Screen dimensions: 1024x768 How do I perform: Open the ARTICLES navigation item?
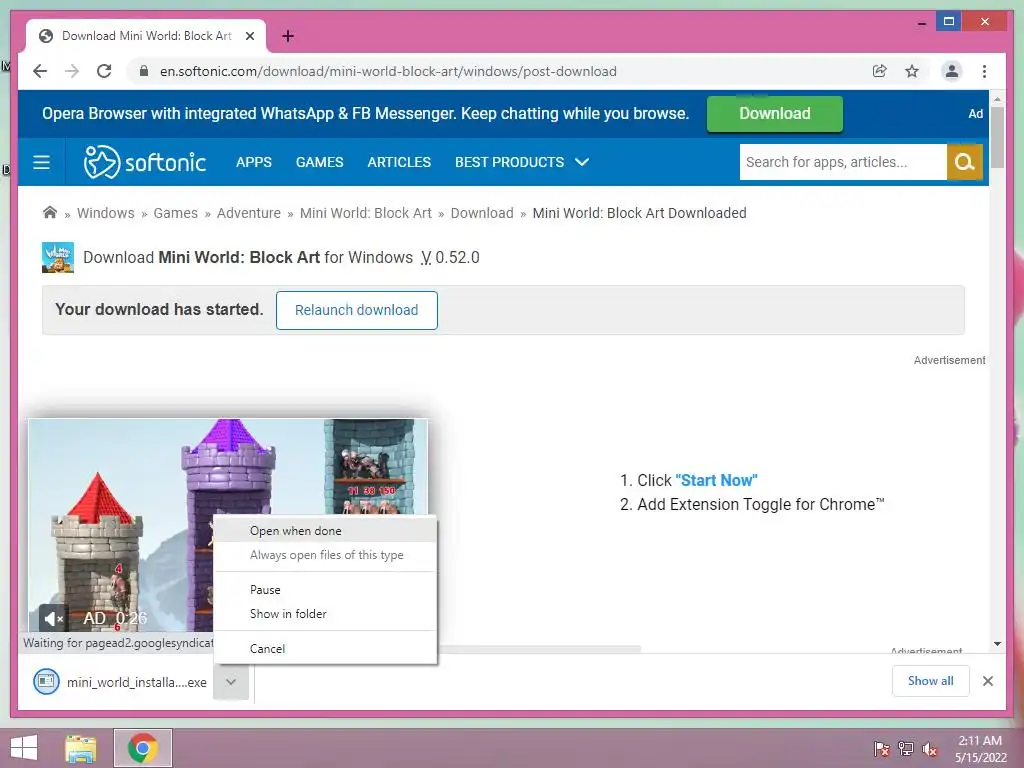(x=399, y=162)
